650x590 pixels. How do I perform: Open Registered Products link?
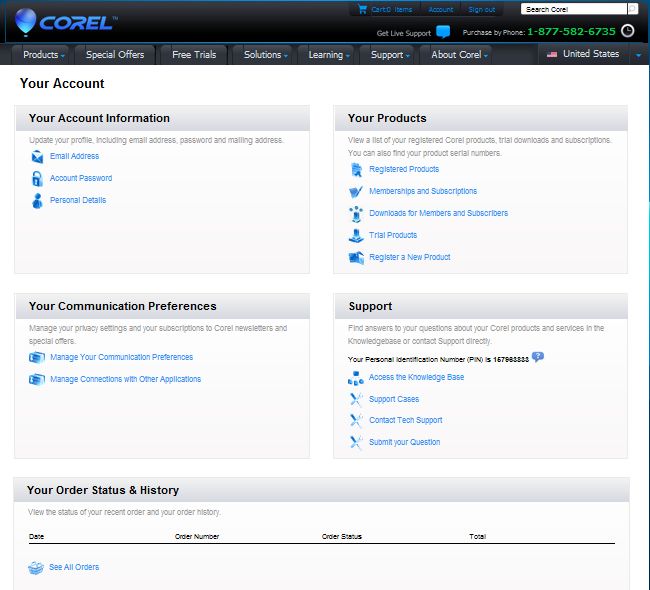pos(404,169)
